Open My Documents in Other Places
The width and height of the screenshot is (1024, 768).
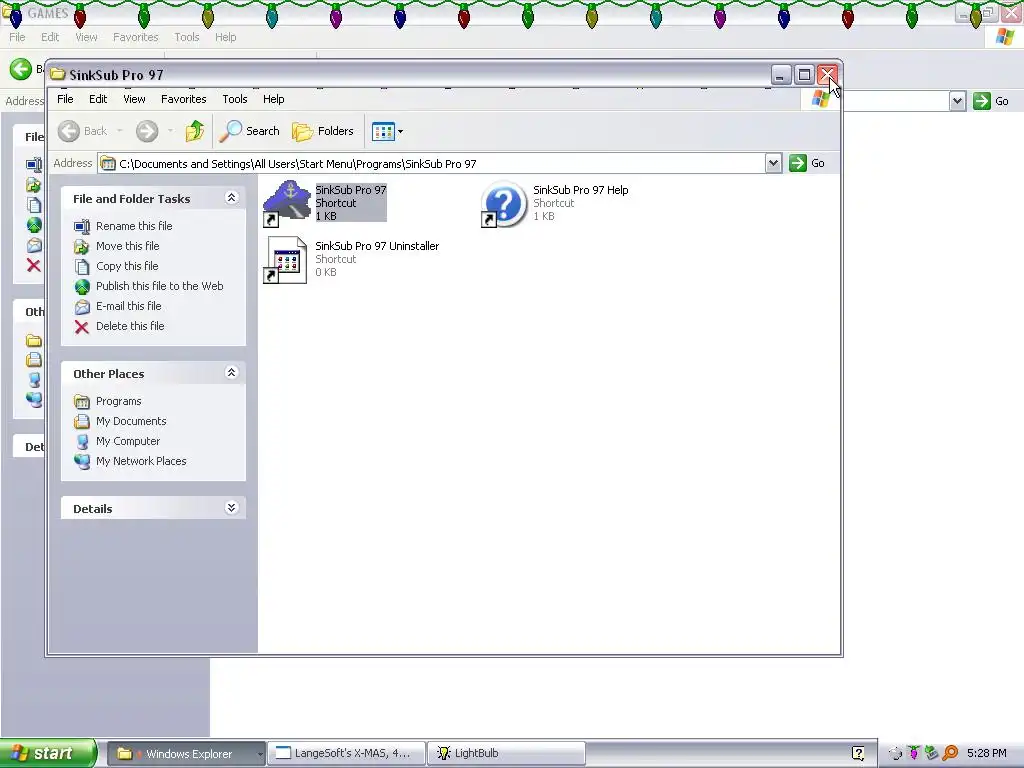pos(131,421)
